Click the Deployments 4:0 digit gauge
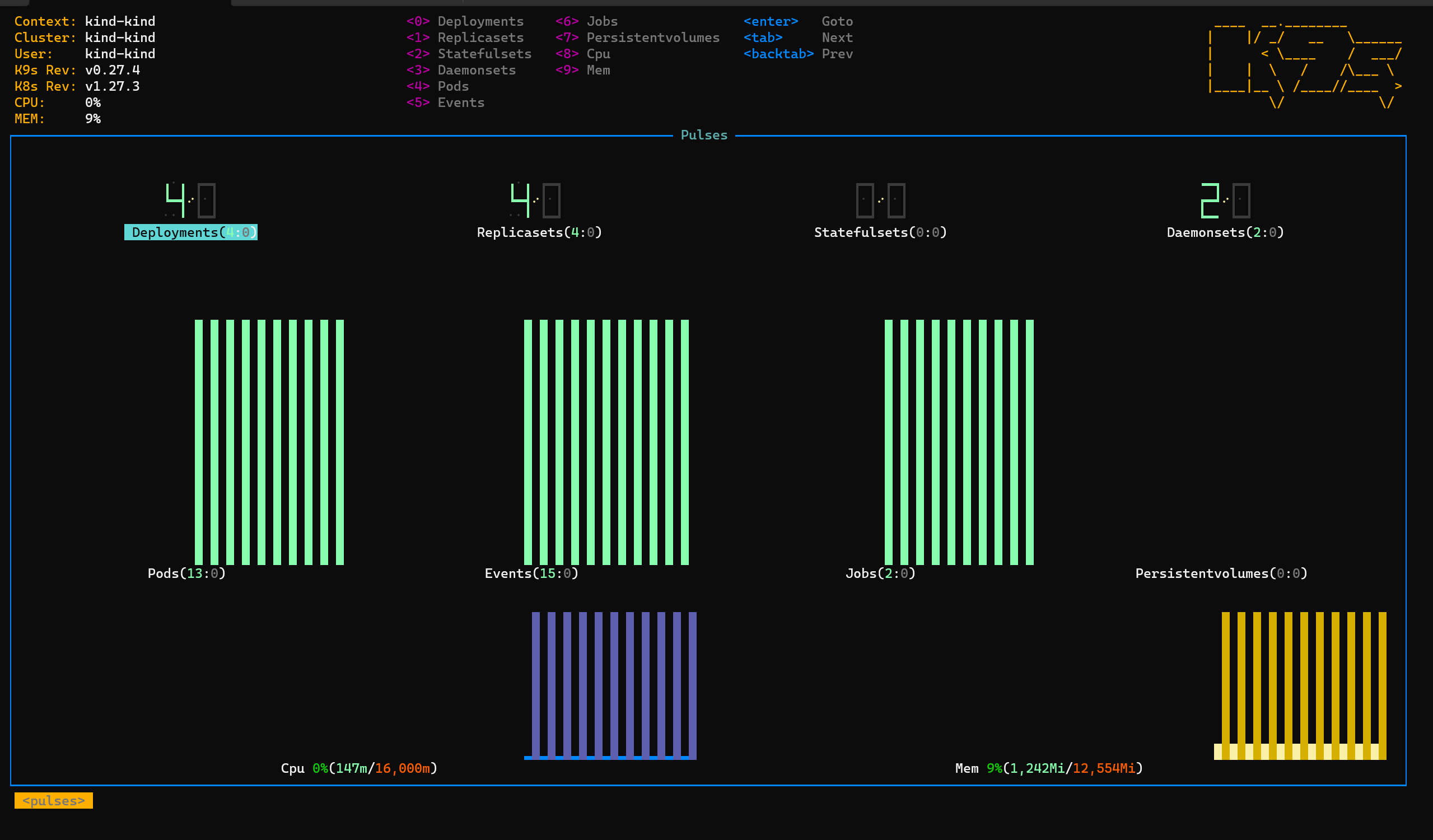Screen dimensions: 1433x840 [x=190, y=200]
